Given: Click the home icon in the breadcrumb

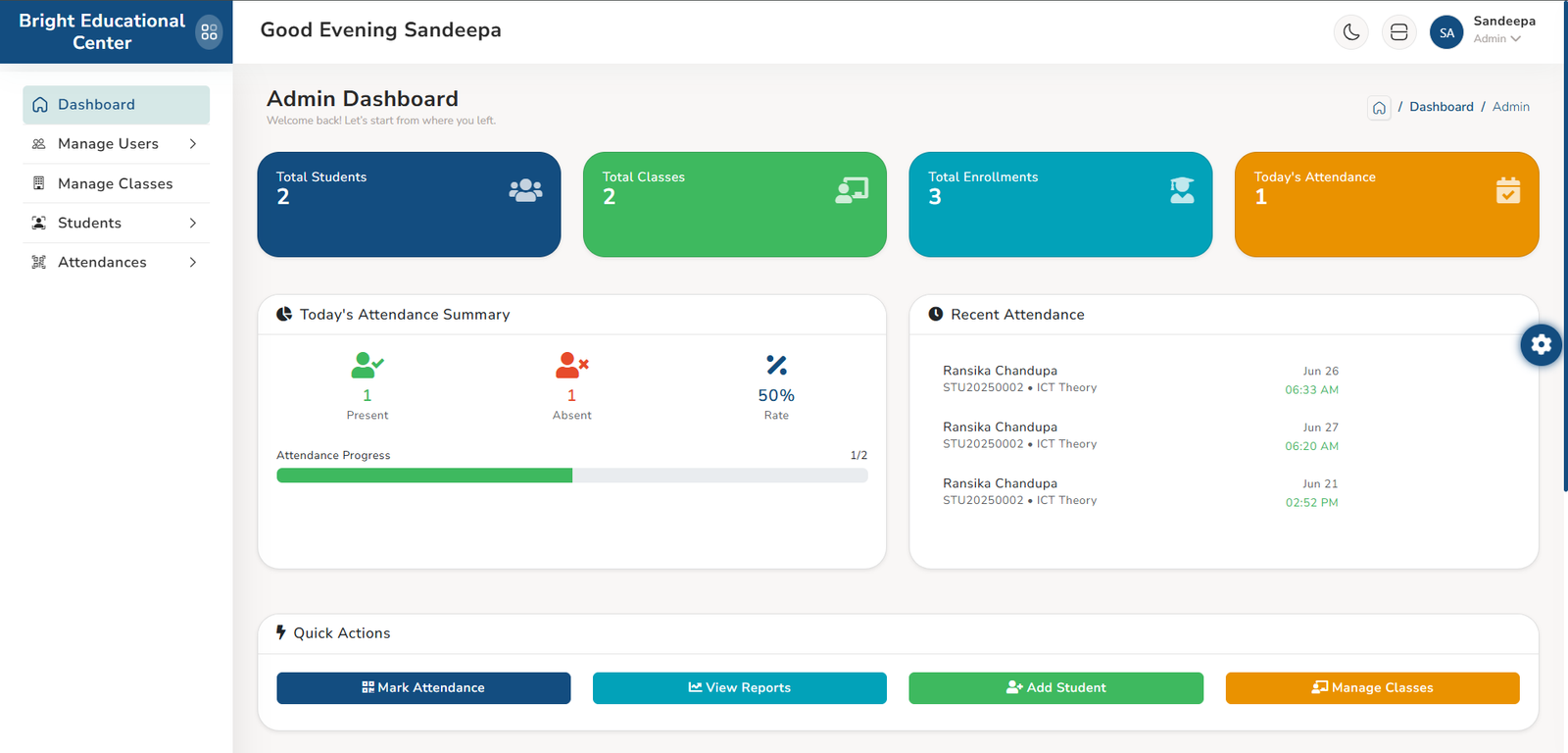Looking at the screenshot, I should tap(1379, 108).
